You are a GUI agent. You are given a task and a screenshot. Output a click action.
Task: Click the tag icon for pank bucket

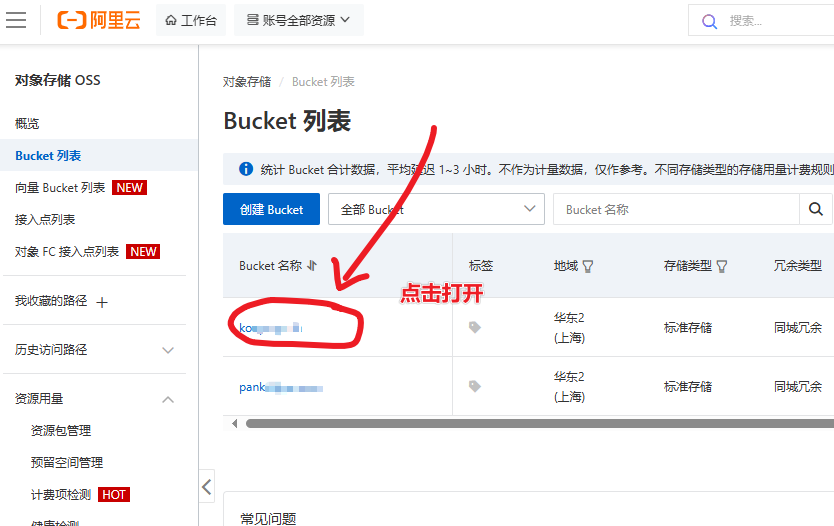475,386
